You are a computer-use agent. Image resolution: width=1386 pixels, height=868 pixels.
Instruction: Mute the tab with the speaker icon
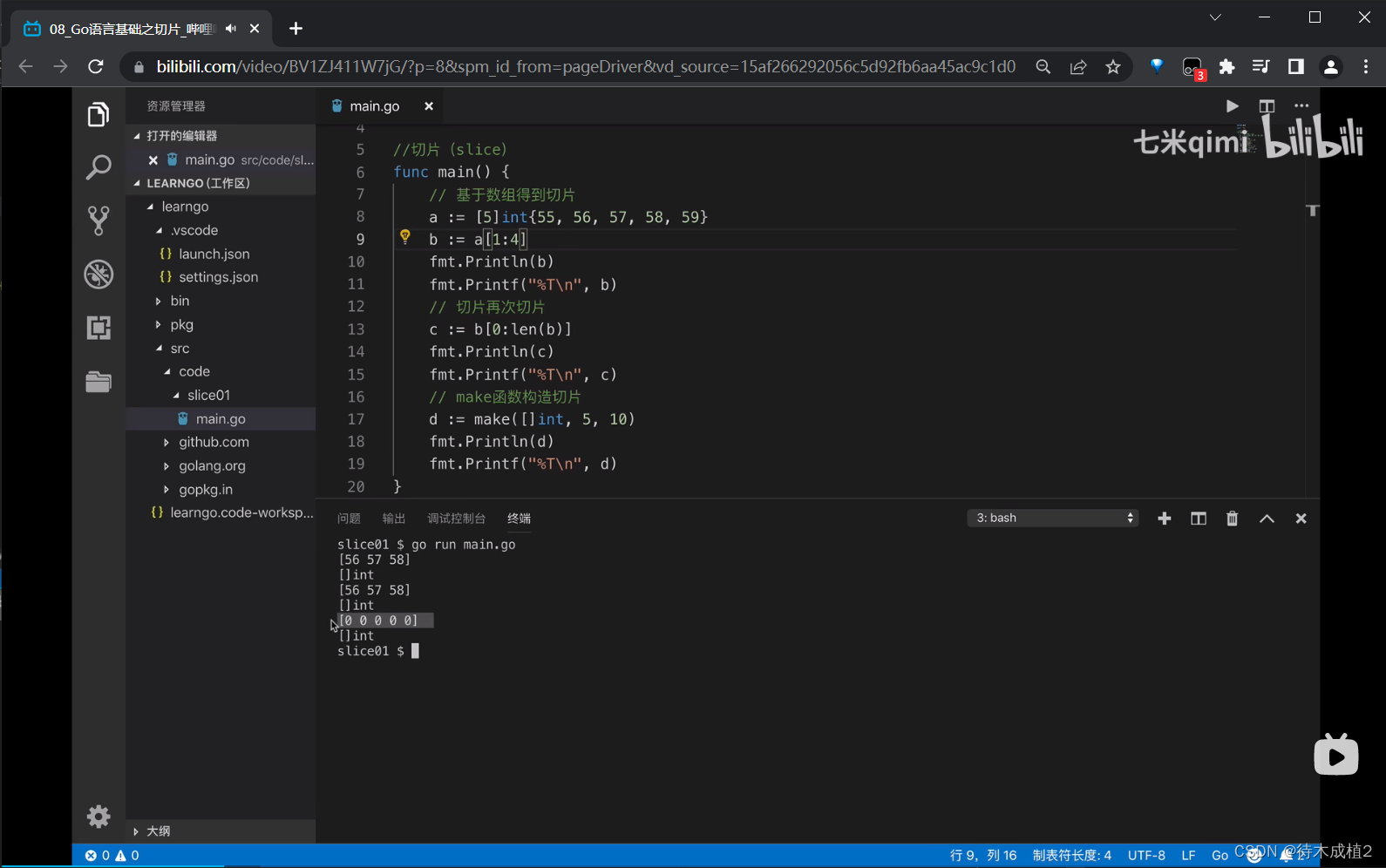pyautogui.click(x=231, y=29)
